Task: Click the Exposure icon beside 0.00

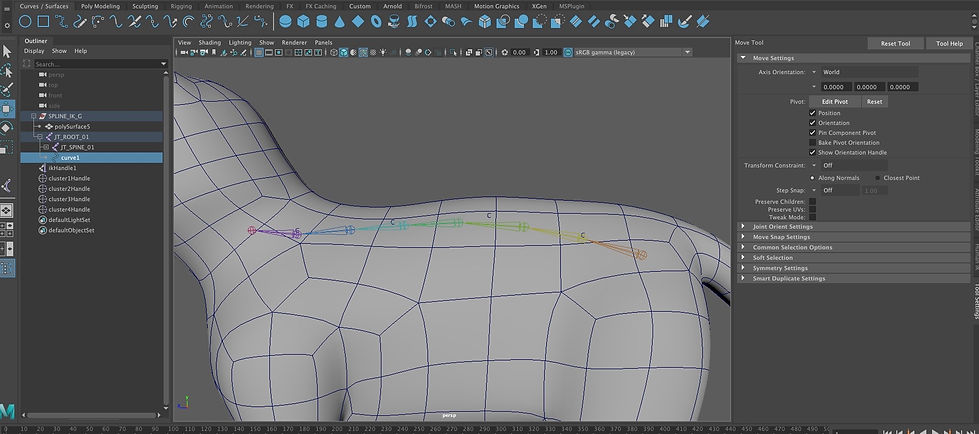Action: [x=504, y=52]
